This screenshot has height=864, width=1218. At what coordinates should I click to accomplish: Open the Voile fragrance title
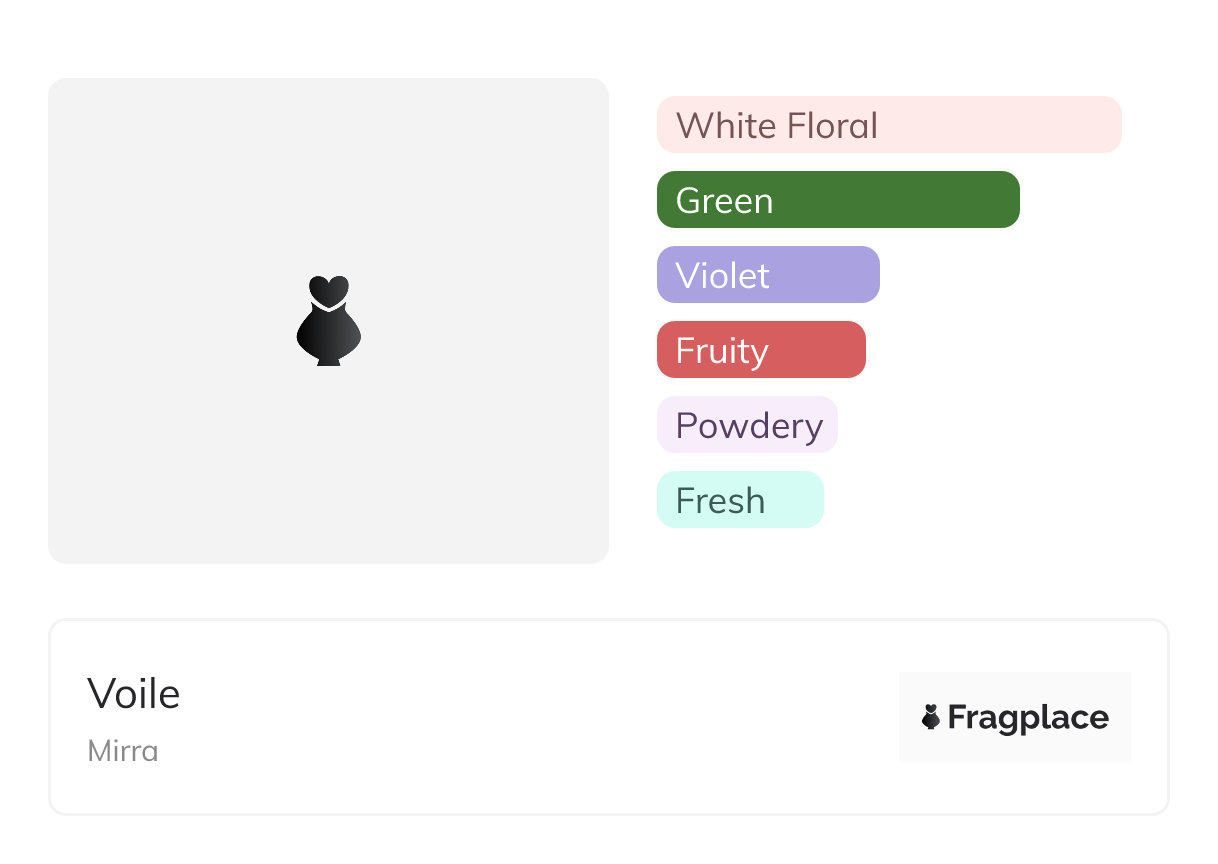tap(134, 693)
